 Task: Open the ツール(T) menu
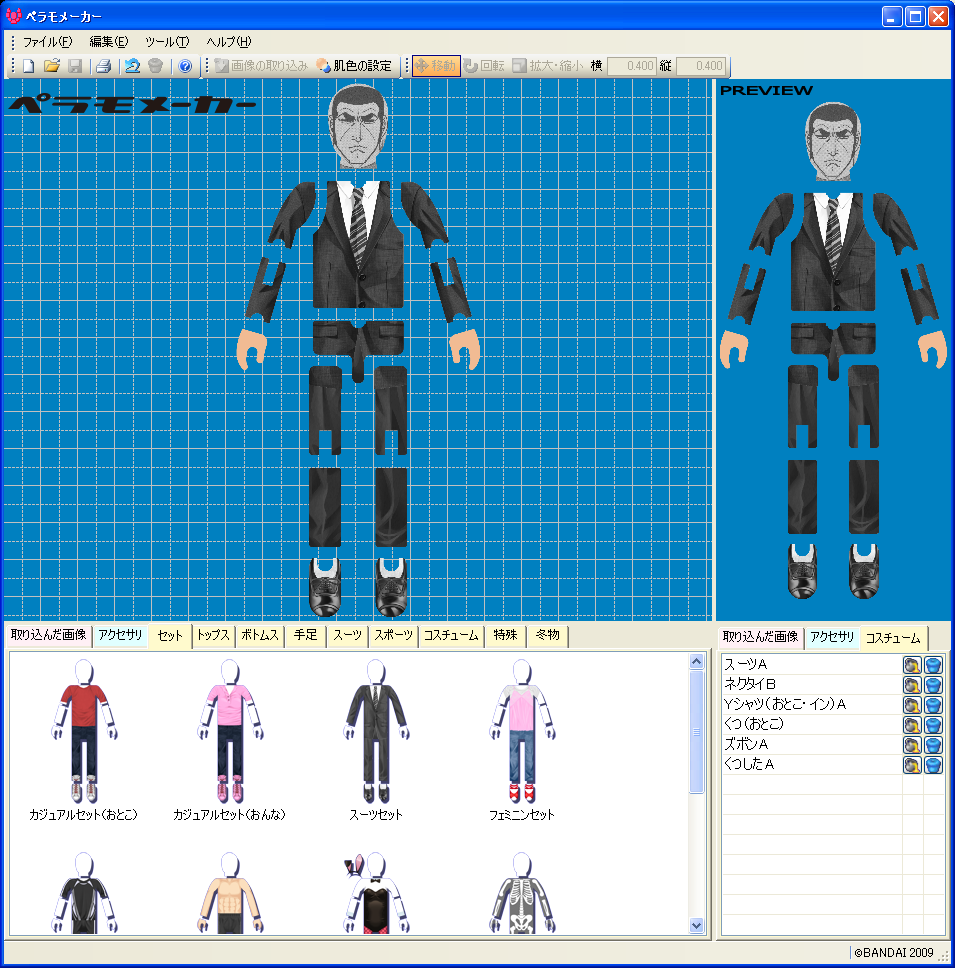(x=167, y=42)
